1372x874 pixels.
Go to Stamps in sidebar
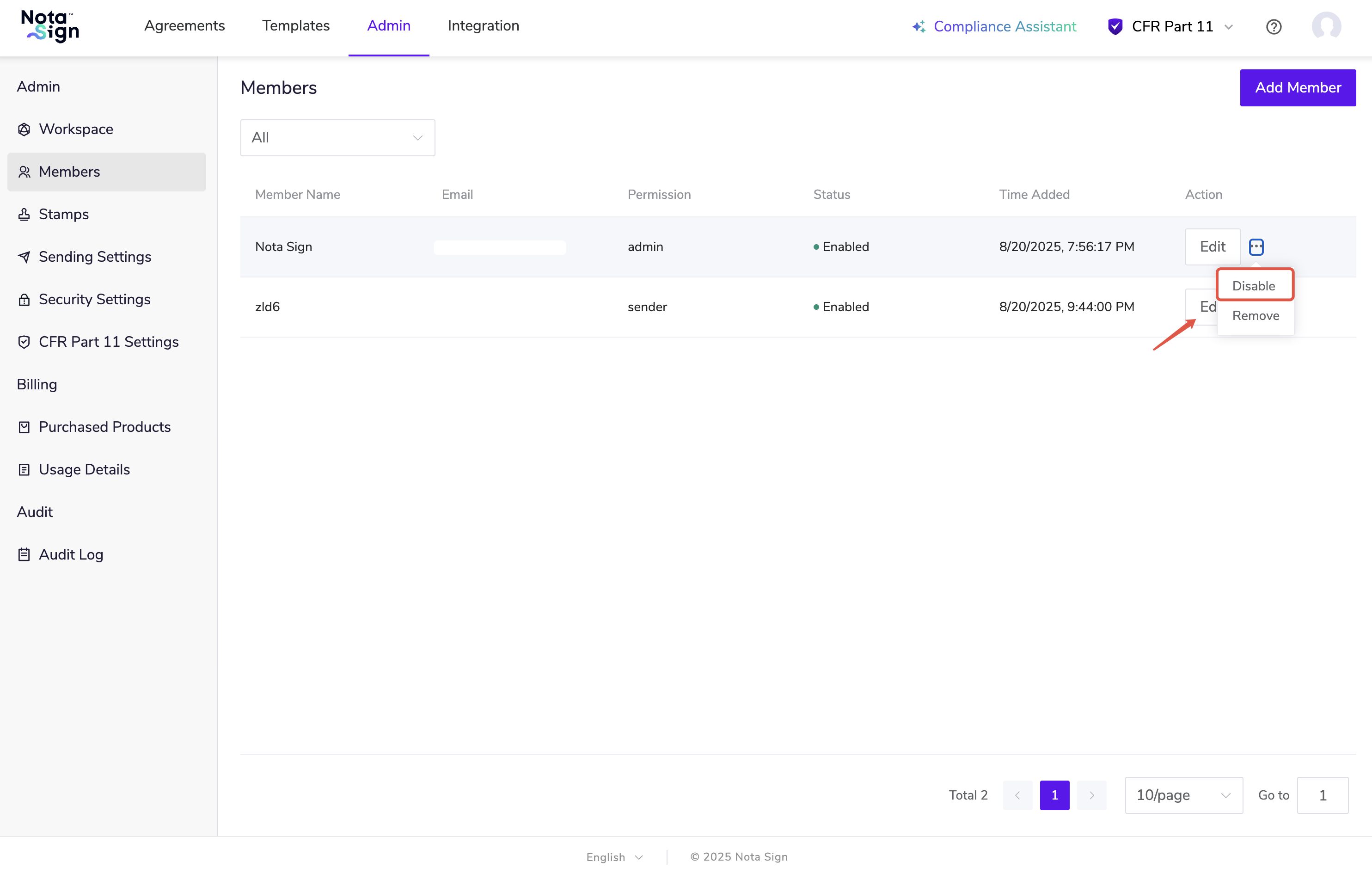click(x=63, y=215)
